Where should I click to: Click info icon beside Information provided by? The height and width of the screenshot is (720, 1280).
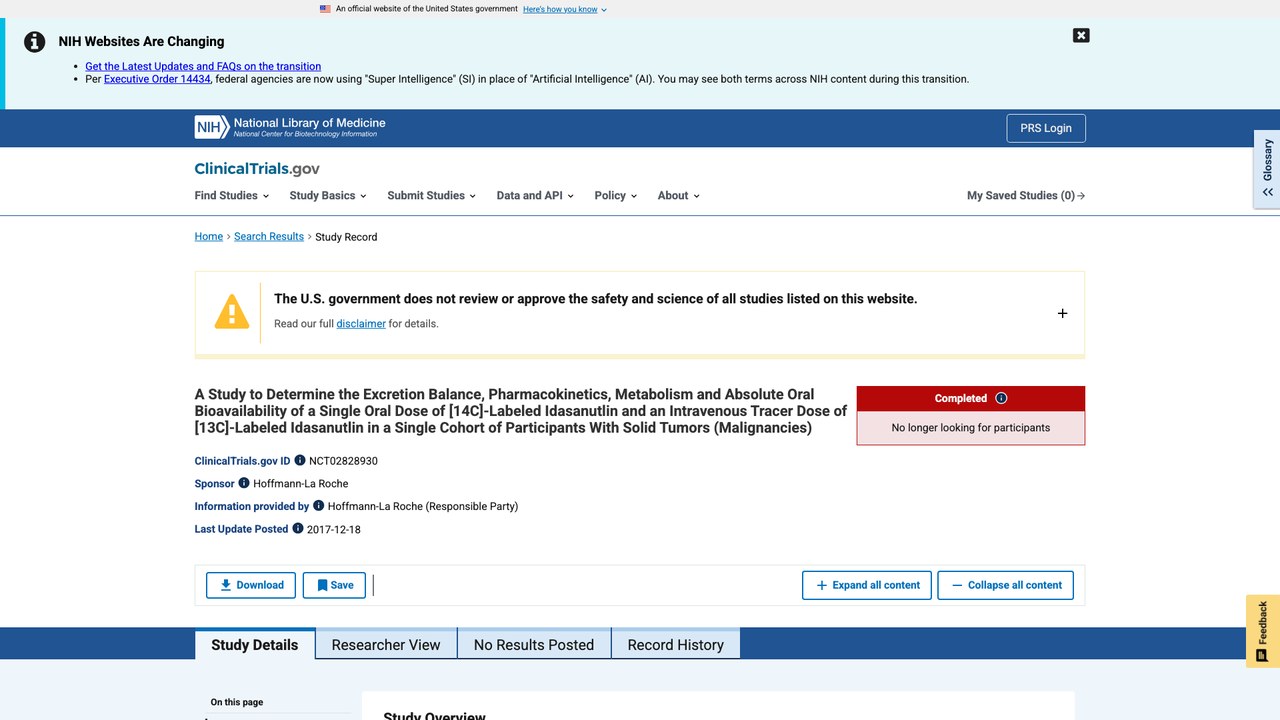pos(319,506)
